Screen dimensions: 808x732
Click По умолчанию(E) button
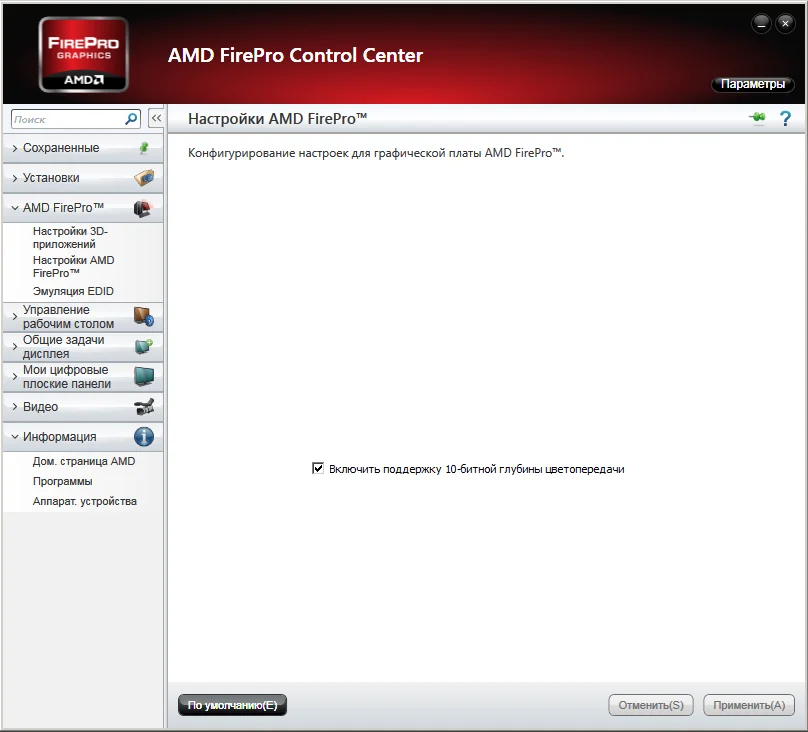pyautogui.click(x=232, y=705)
